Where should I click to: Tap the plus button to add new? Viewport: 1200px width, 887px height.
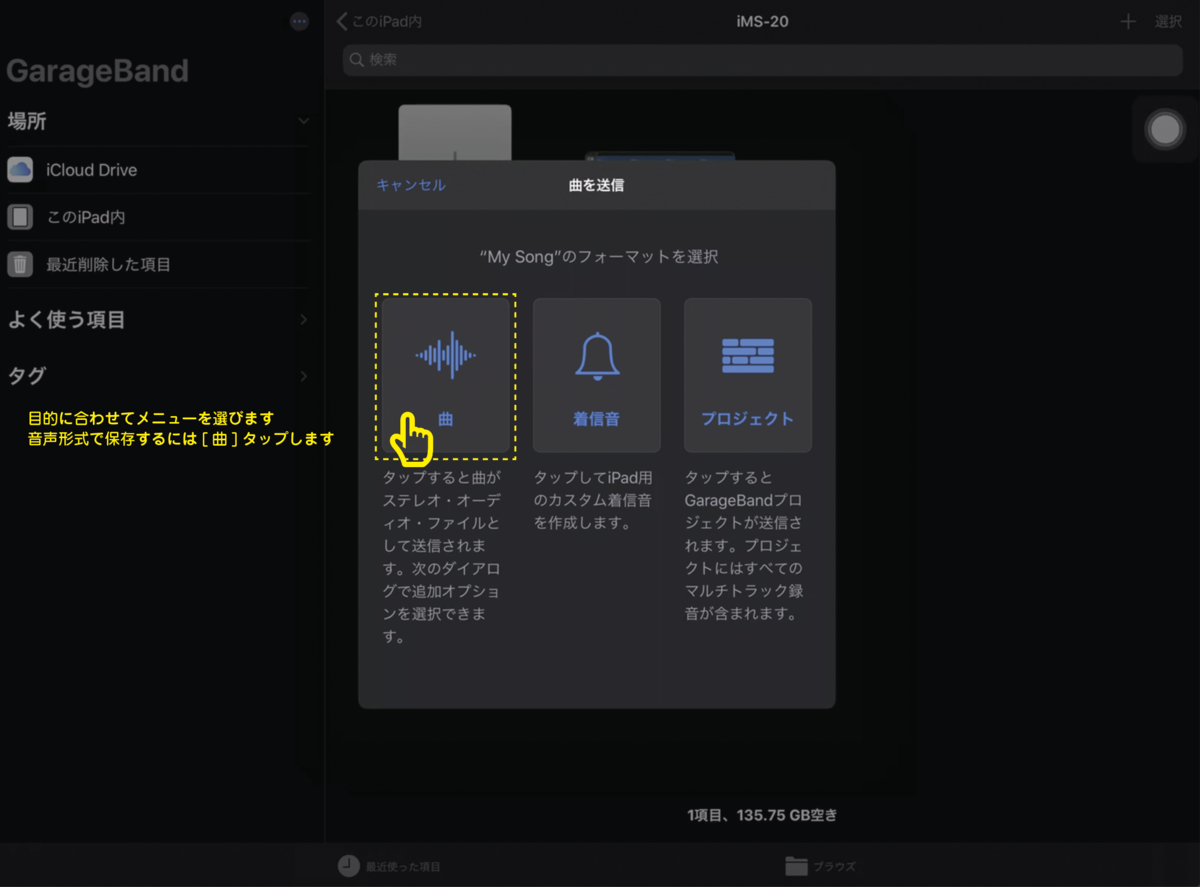1128,21
